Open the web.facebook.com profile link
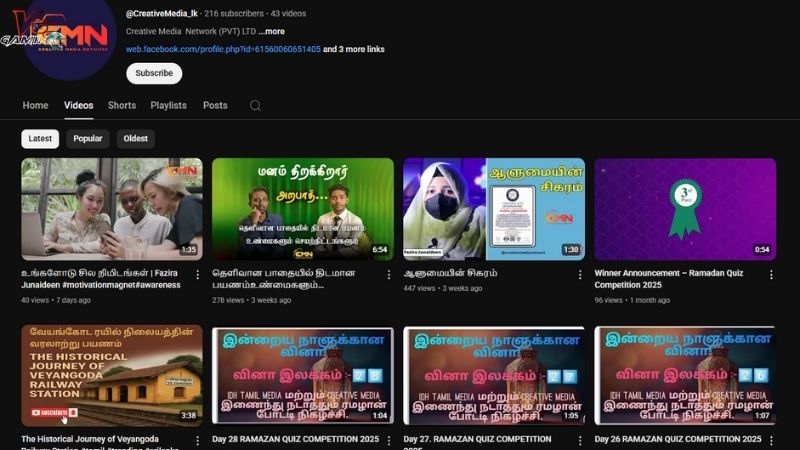 [x=223, y=49]
